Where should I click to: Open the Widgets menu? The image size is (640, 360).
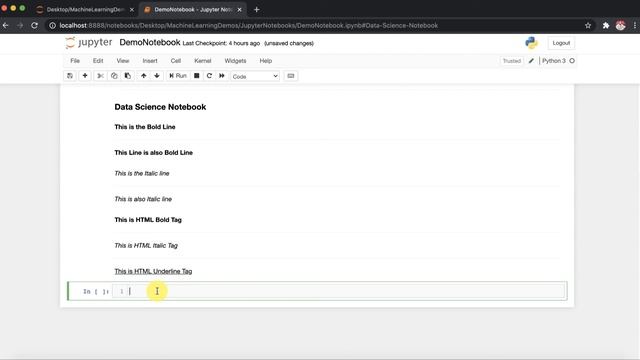click(x=236, y=61)
